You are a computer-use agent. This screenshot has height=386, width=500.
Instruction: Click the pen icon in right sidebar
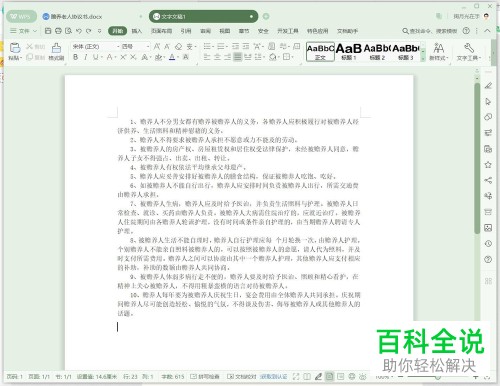coord(488,86)
